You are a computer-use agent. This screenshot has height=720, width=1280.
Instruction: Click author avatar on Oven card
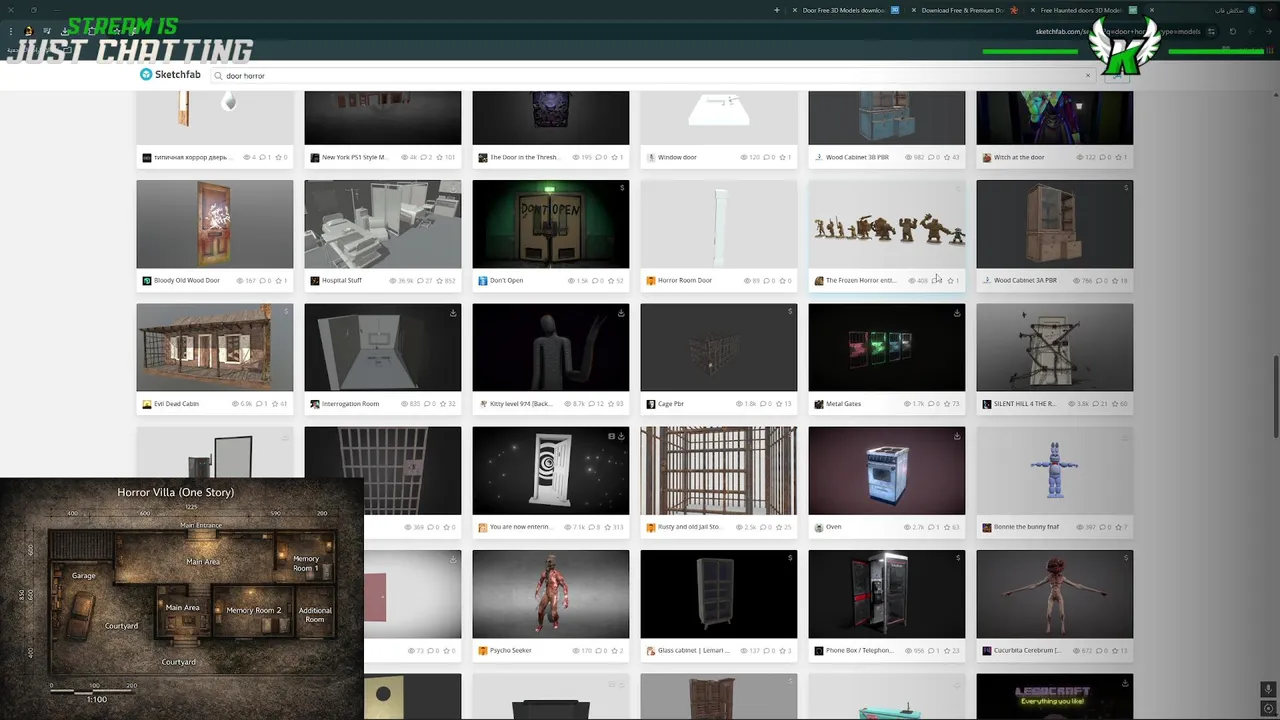[818, 528]
